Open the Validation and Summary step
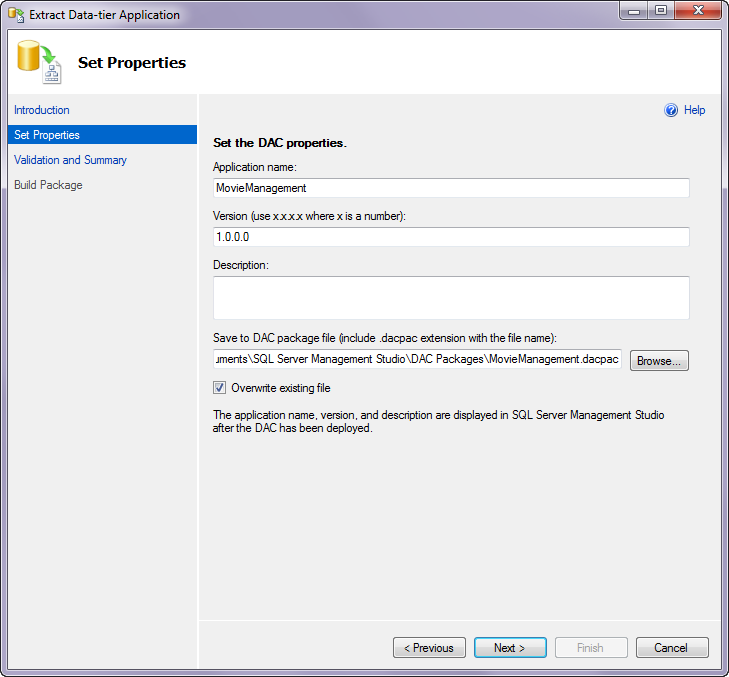 (70, 160)
